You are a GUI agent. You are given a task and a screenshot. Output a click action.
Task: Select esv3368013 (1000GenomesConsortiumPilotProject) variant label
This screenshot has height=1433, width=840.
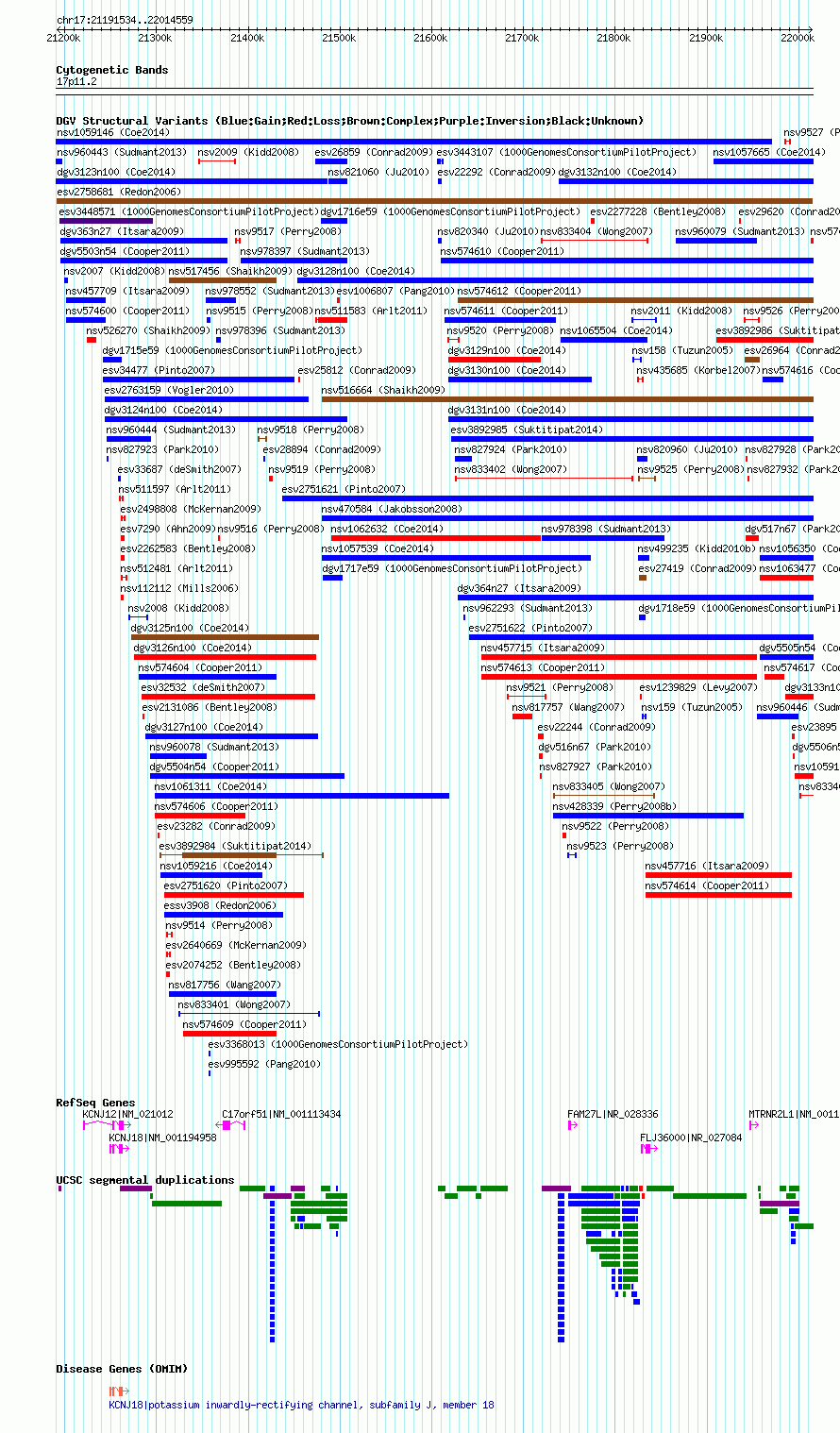tap(338, 1044)
